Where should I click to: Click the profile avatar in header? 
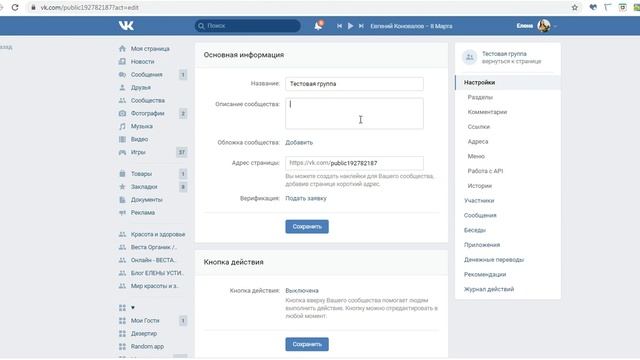(544, 26)
